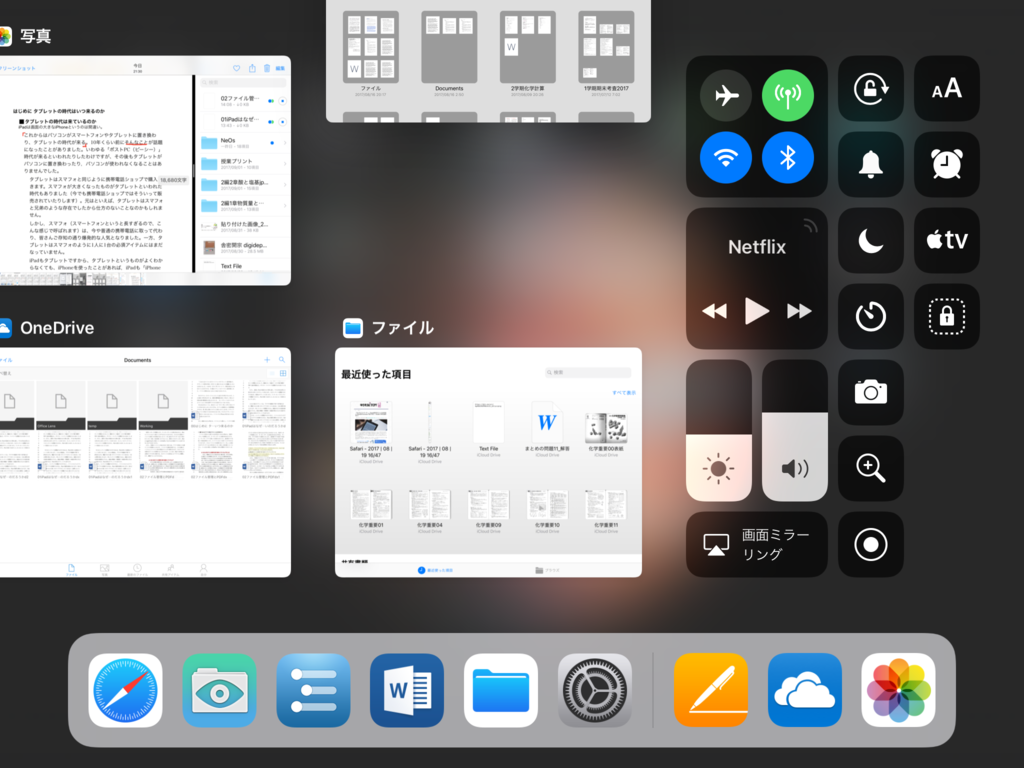1024x768 pixels.
Task: Open the eye-folder file viewer app in dock
Action: click(219, 690)
